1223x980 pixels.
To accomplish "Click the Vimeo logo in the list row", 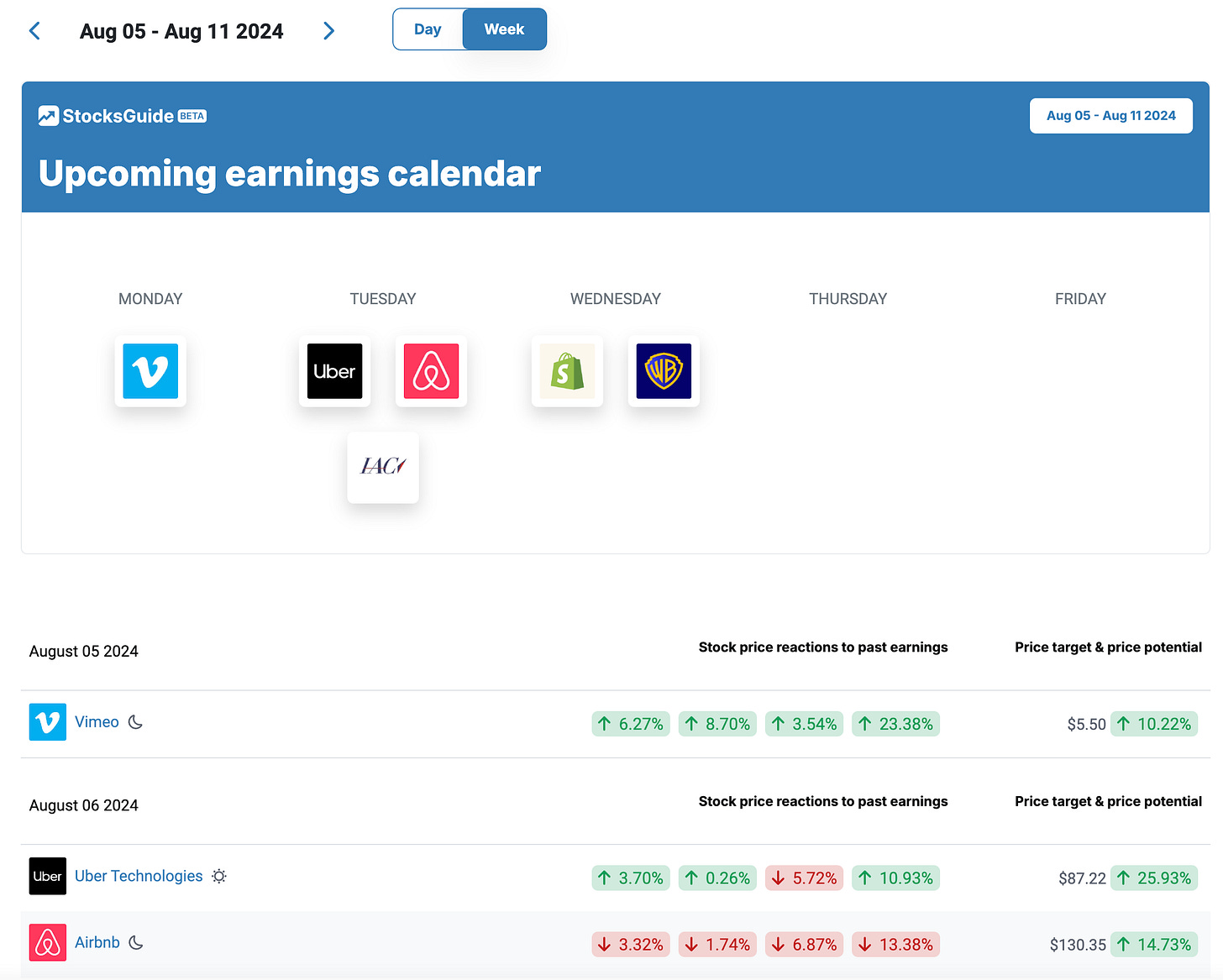I will [48, 722].
